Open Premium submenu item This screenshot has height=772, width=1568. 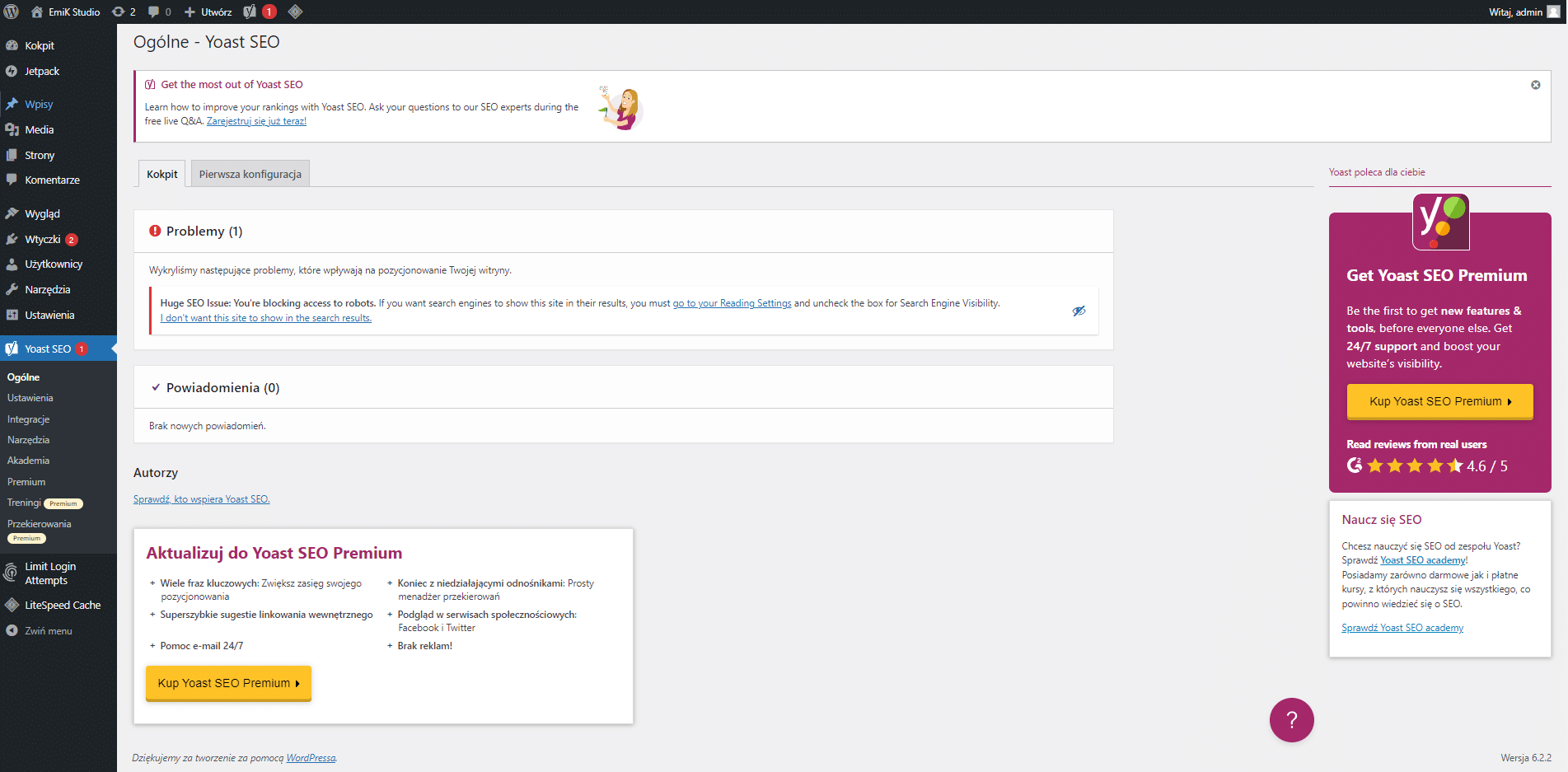(26, 482)
